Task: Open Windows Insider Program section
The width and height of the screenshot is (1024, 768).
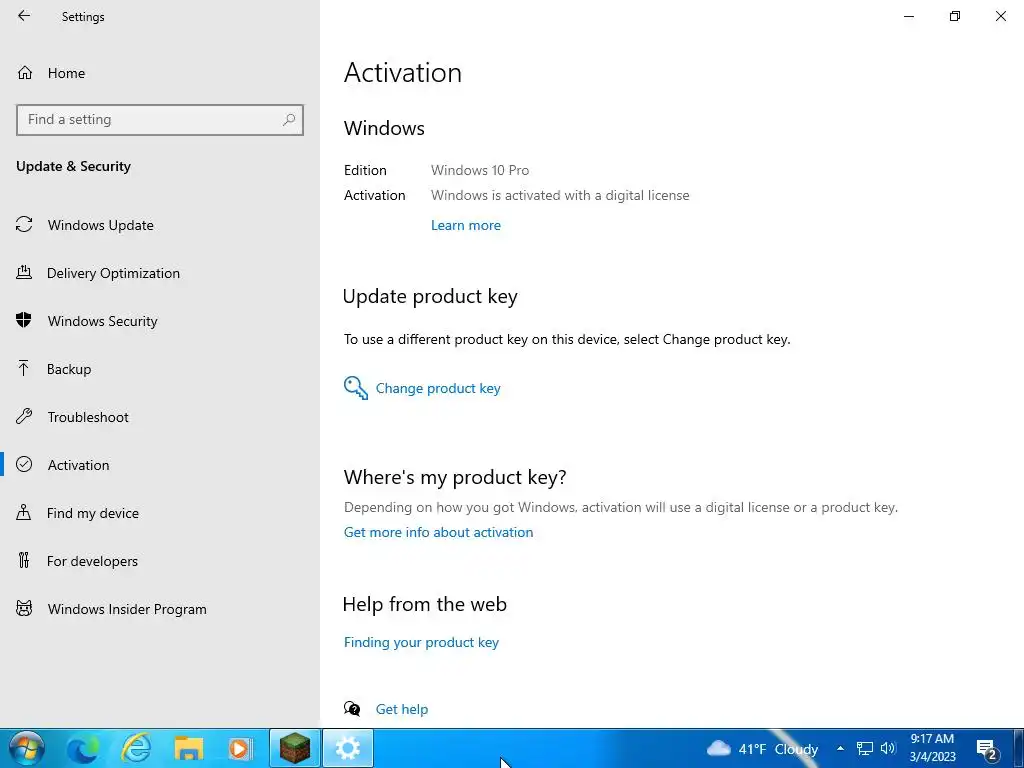Action: (x=160, y=609)
